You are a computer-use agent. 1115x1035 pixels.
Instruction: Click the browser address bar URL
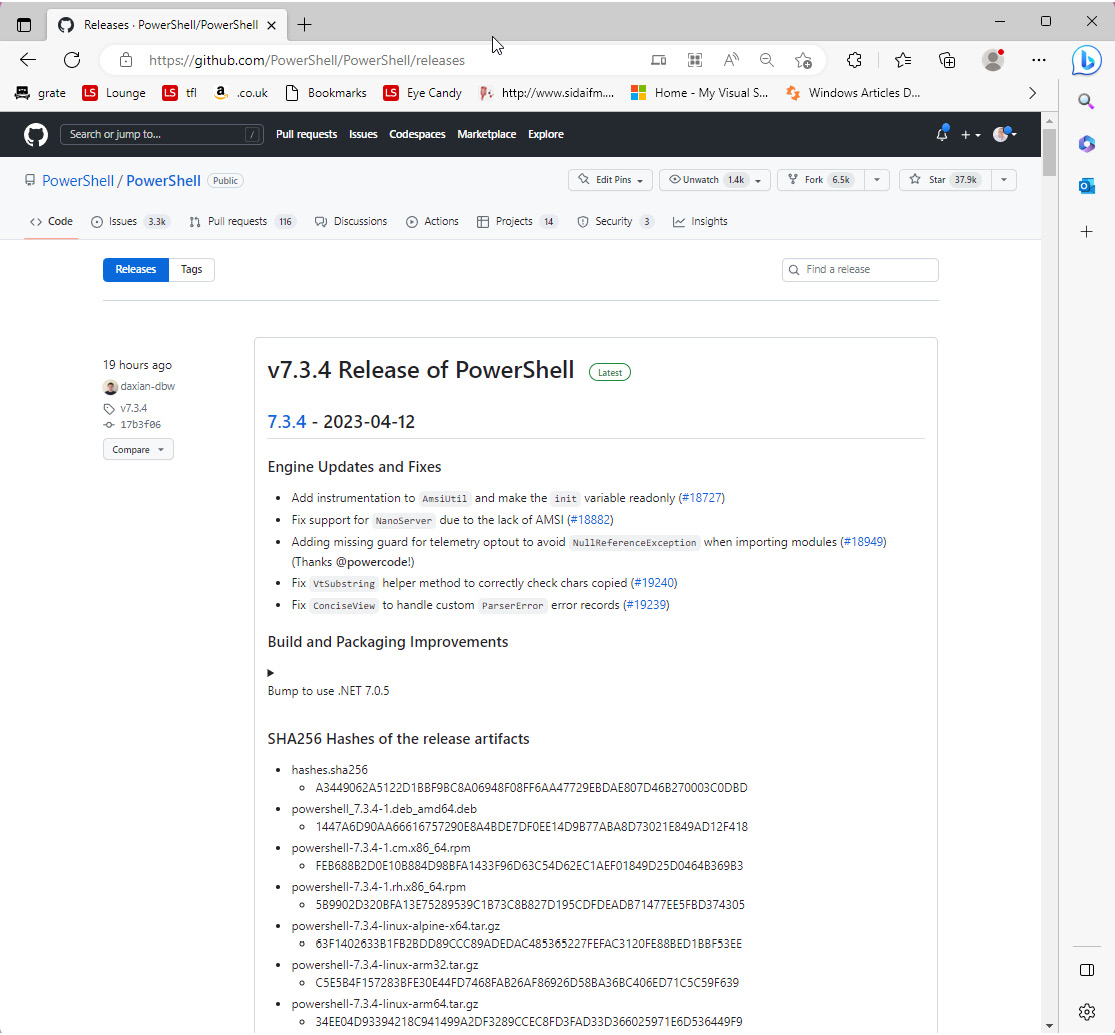306,60
